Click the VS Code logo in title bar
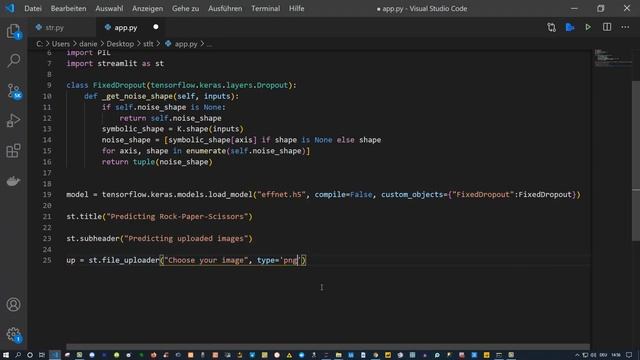The width and height of the screenshot is (640, 360). click(10, 8)
